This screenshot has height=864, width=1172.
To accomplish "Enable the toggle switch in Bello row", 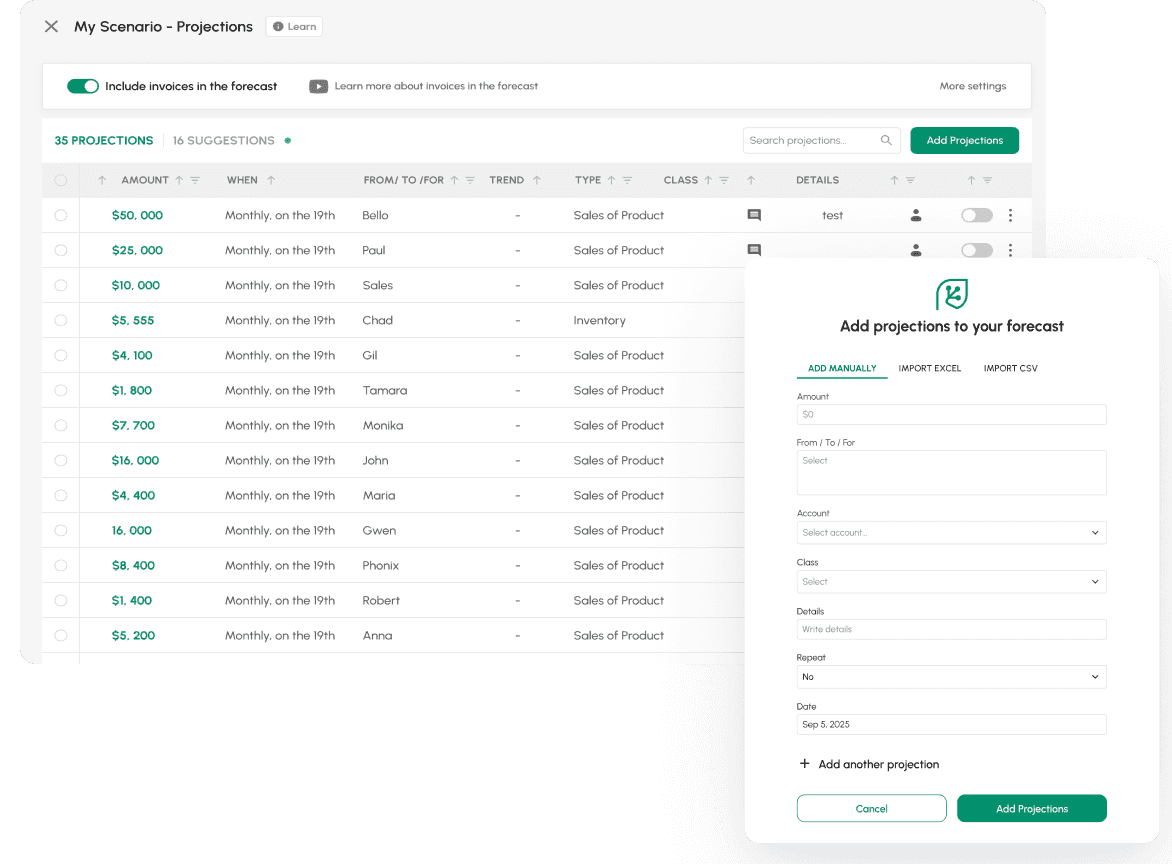I will (976, 215).
